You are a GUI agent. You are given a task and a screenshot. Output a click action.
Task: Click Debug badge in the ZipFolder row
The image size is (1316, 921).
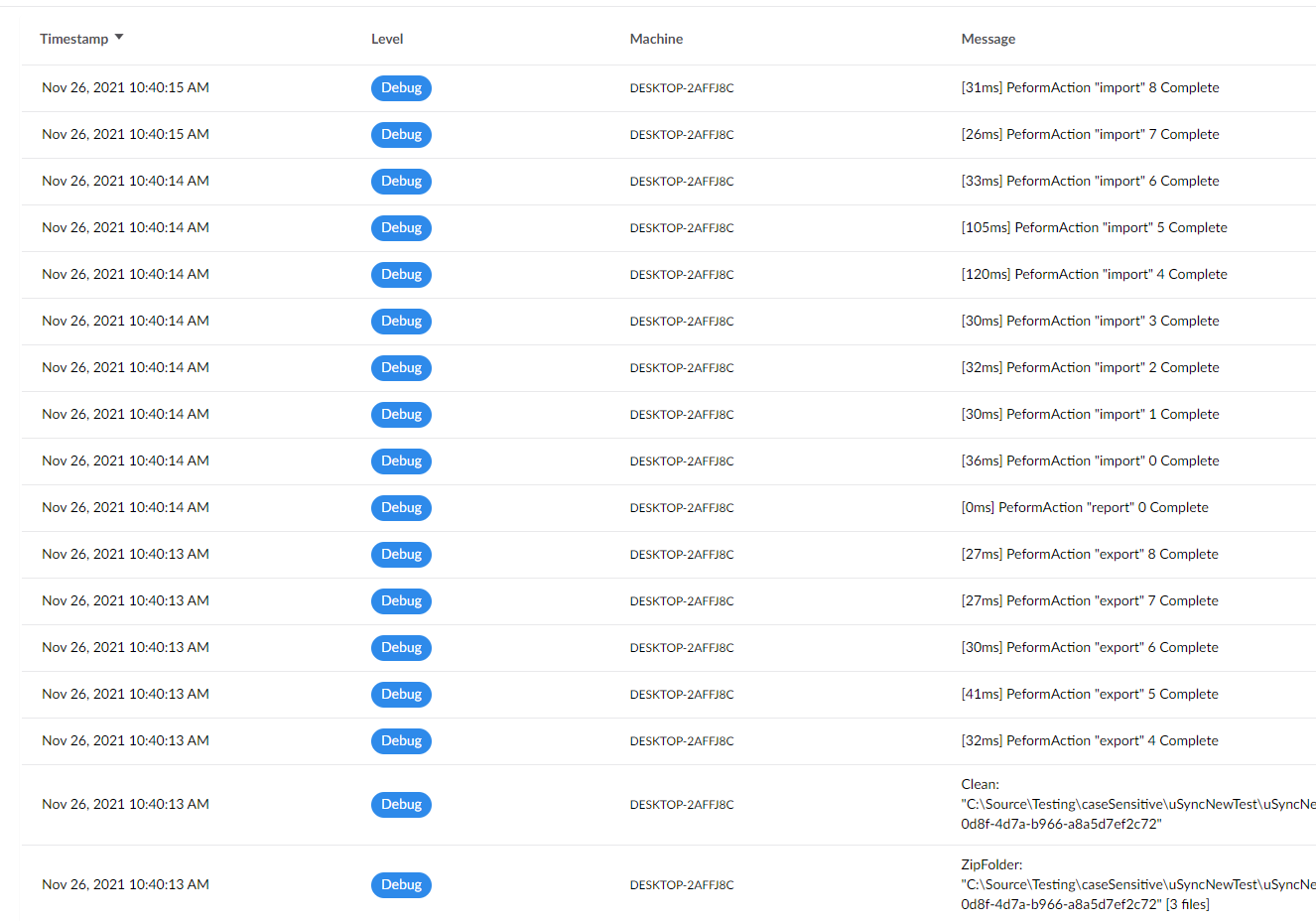(x=401, y=885)
